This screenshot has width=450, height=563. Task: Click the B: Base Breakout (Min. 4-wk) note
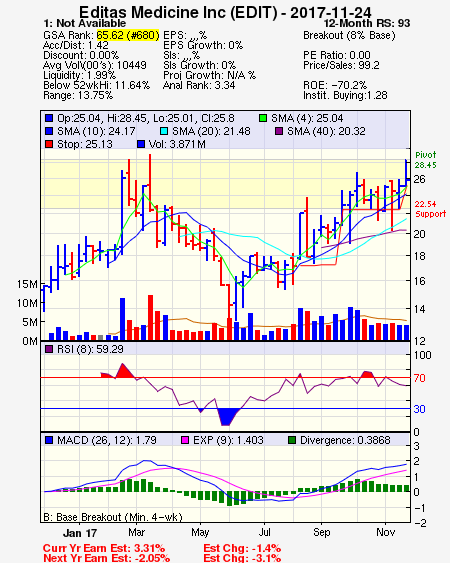click(113, 517)
